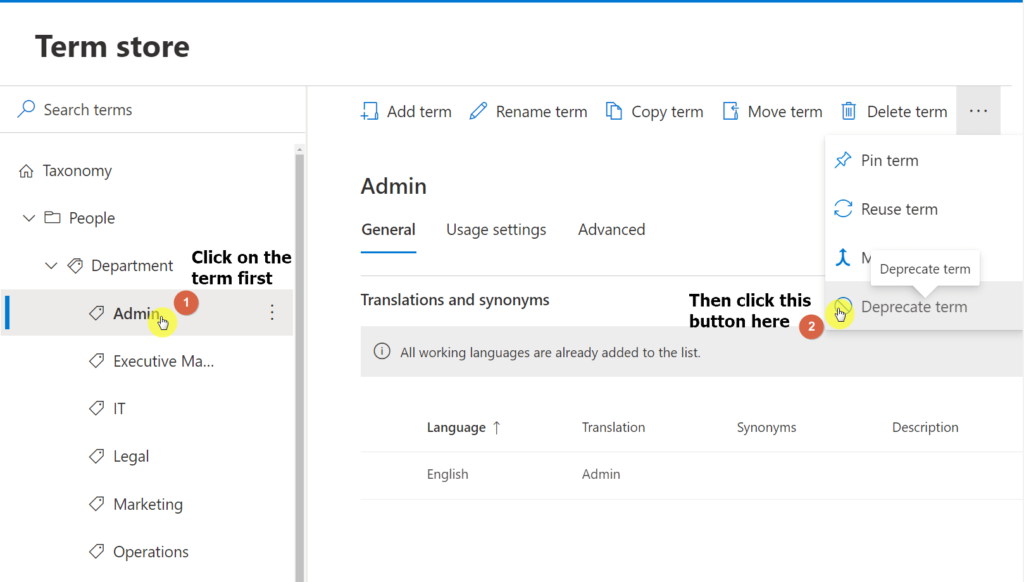Viewport: 1024px width, 582px height.
Task: Click the Legal term tag icon
Action: click(97, 457)
